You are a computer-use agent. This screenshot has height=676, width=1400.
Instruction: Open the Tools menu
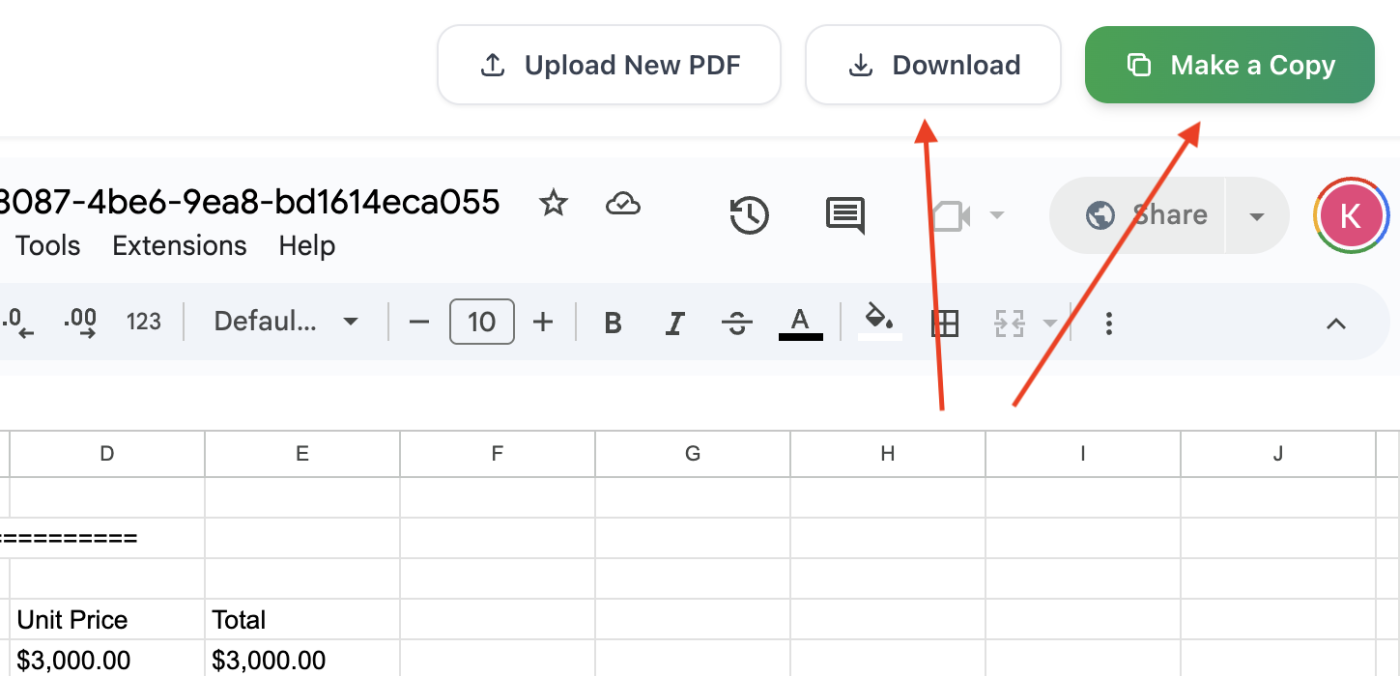47,245
